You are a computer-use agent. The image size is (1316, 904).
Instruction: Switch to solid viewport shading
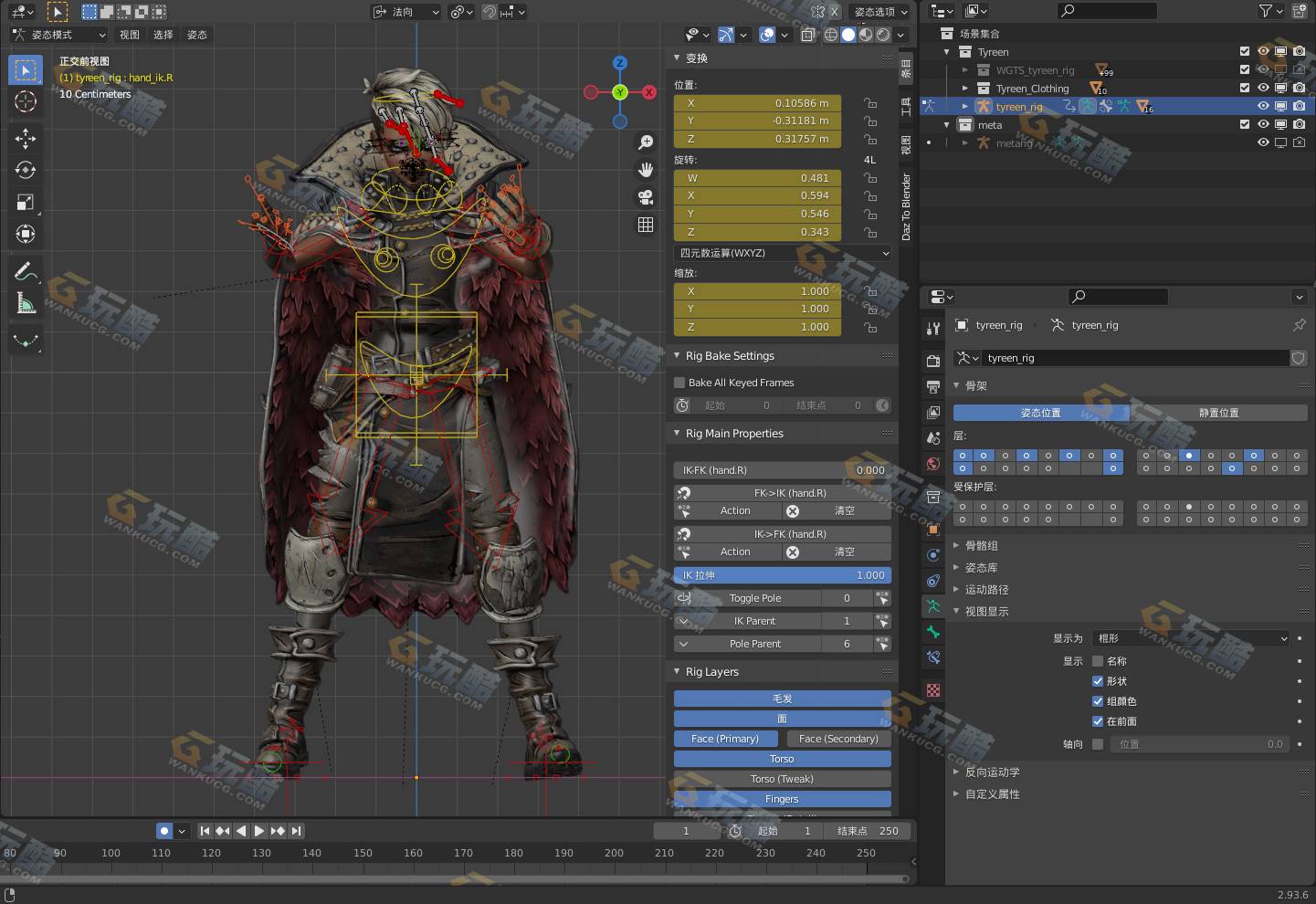(848, 35)
